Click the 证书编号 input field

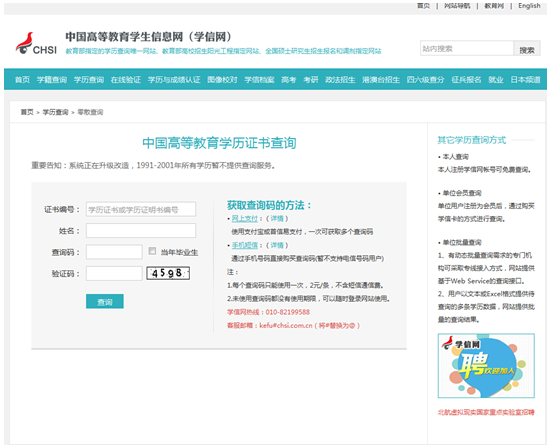click(141, 209)
